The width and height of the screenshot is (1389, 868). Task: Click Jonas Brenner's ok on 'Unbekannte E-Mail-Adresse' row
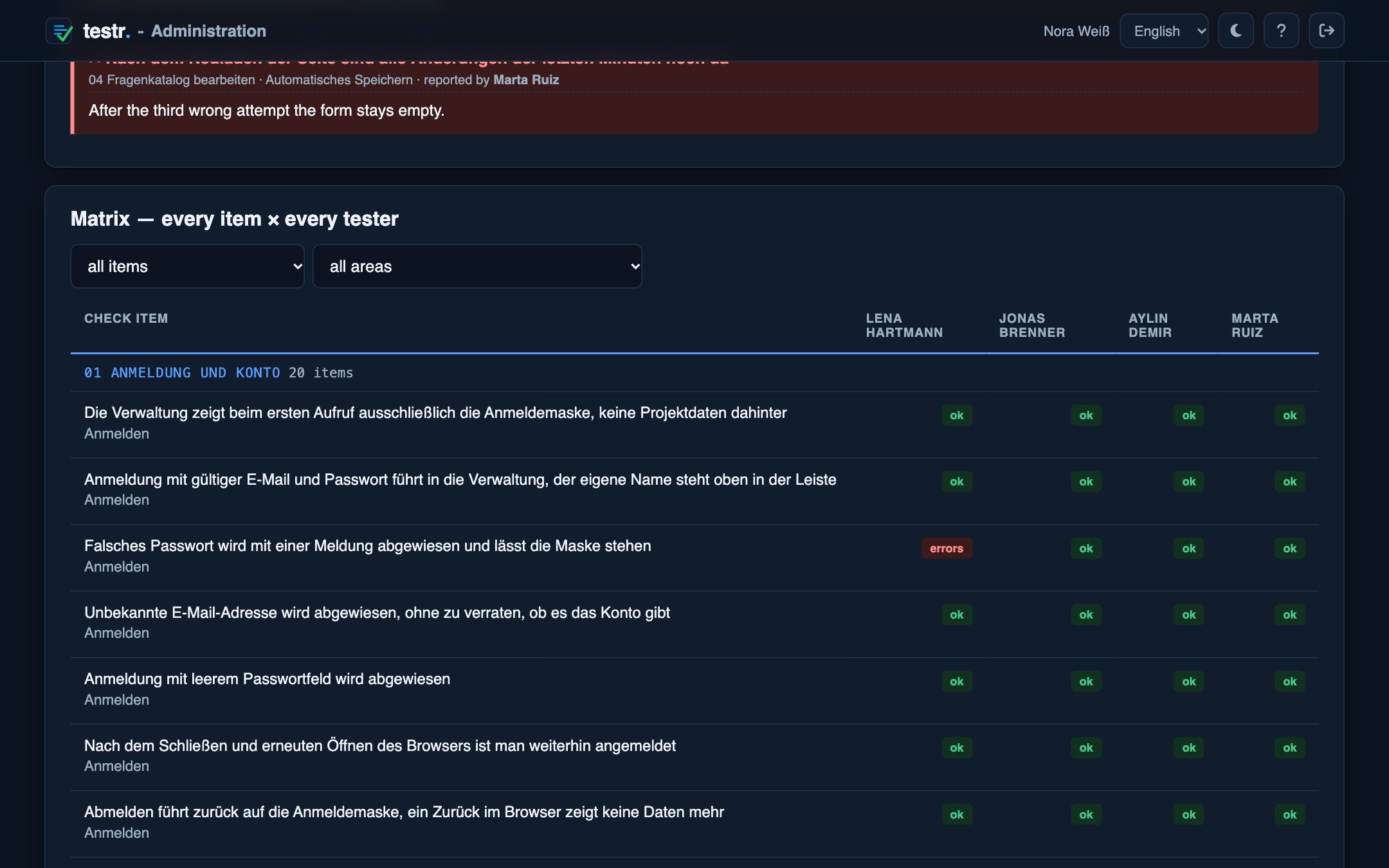(x=1086, y=615)
